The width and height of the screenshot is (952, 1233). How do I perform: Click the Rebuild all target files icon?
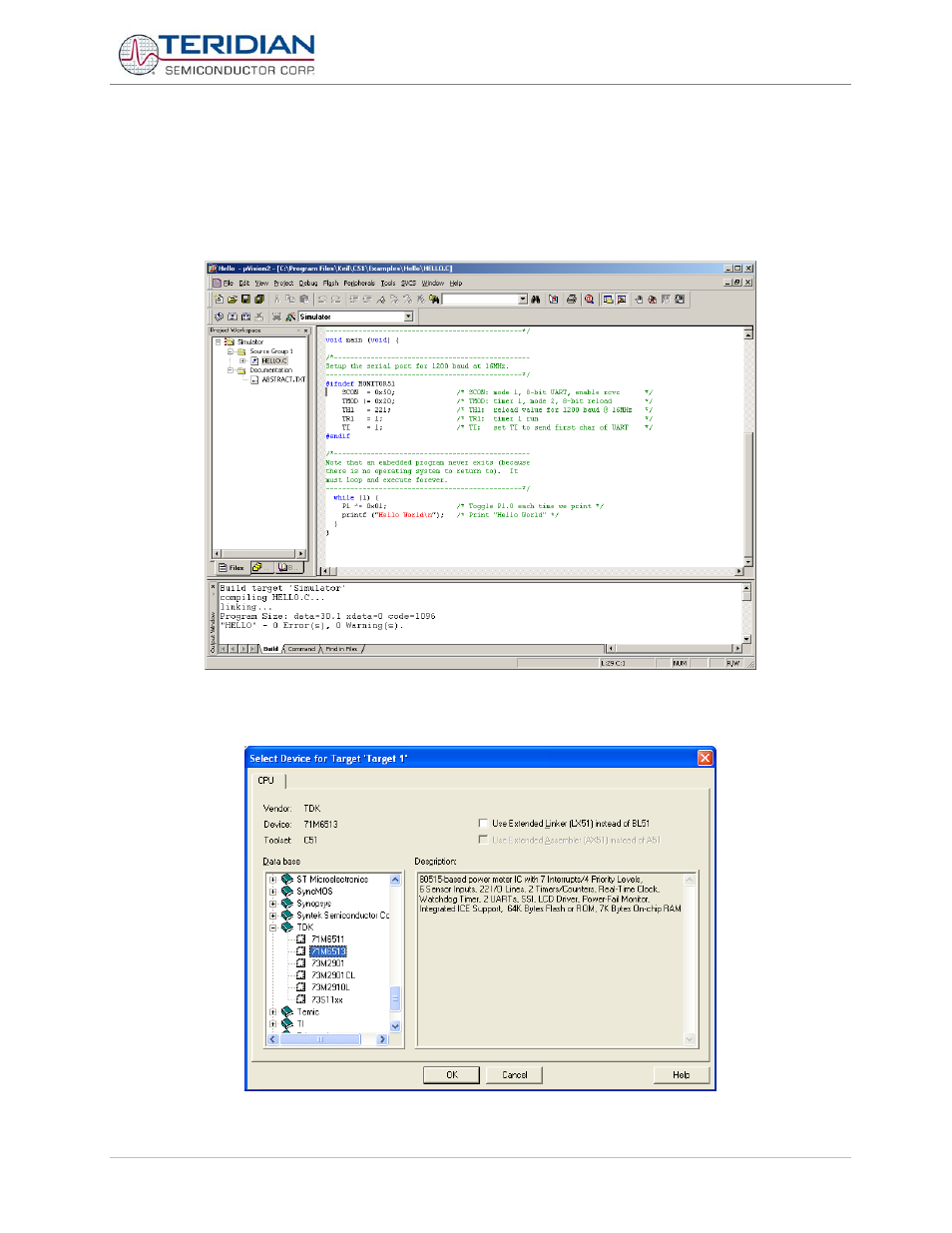245,316
